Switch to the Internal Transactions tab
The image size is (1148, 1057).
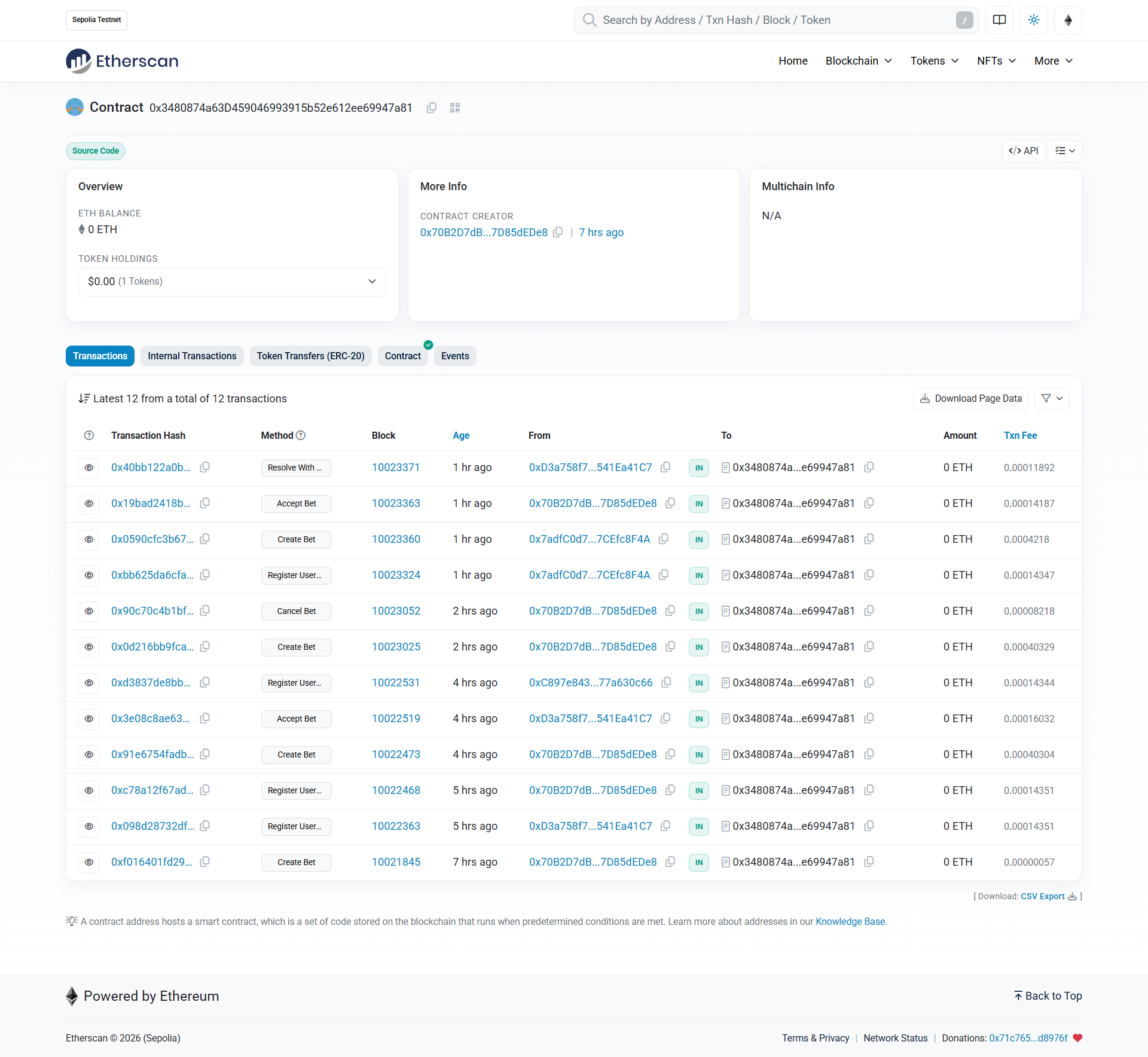pyautogui.click(x=192, y=356)
